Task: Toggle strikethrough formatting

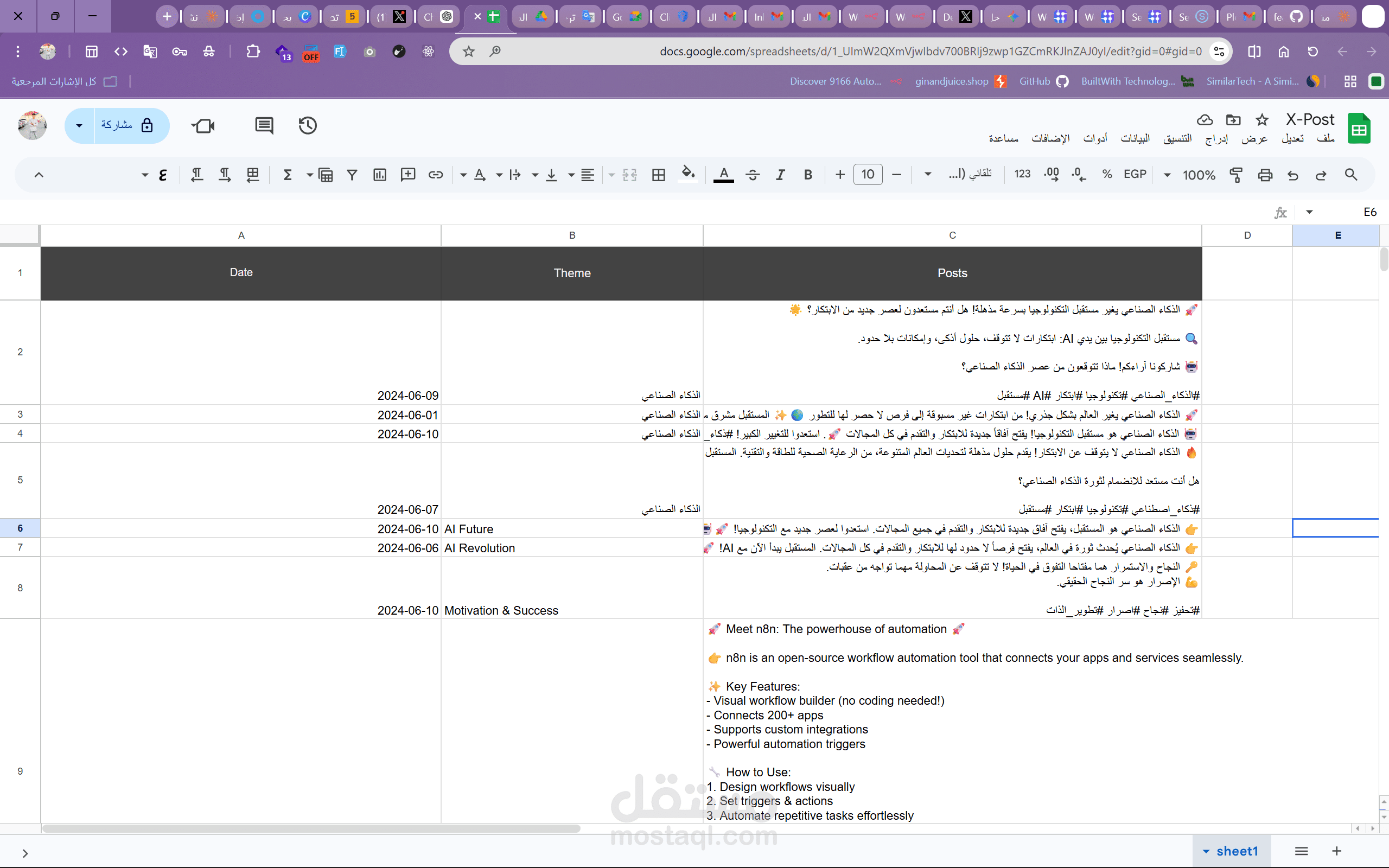Action: tap(753, 175)
